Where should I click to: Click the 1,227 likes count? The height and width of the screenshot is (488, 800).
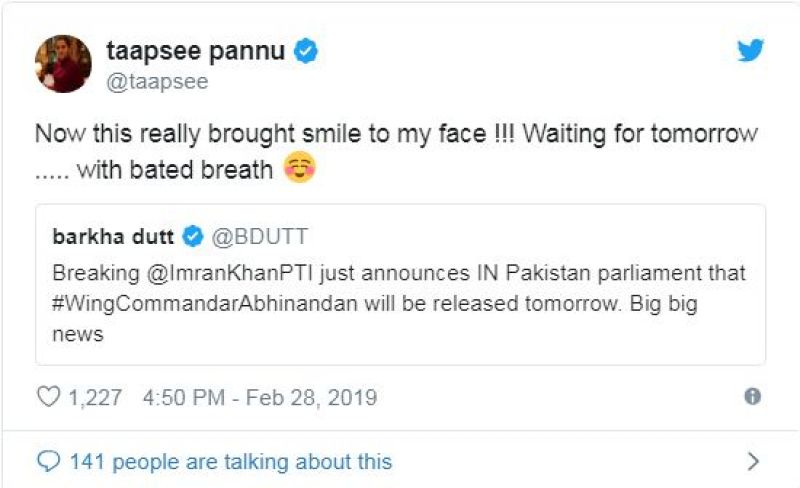(96, 397)
